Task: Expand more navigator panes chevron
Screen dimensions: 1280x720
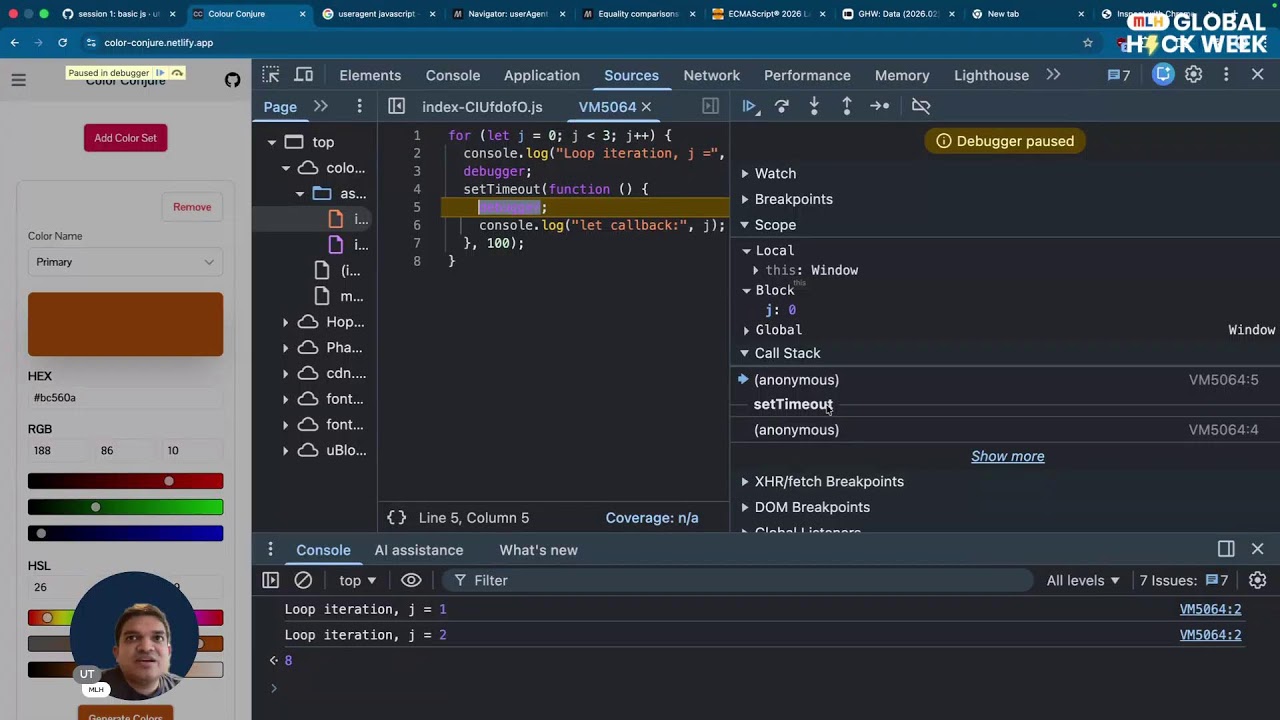Action: (321, 106)
